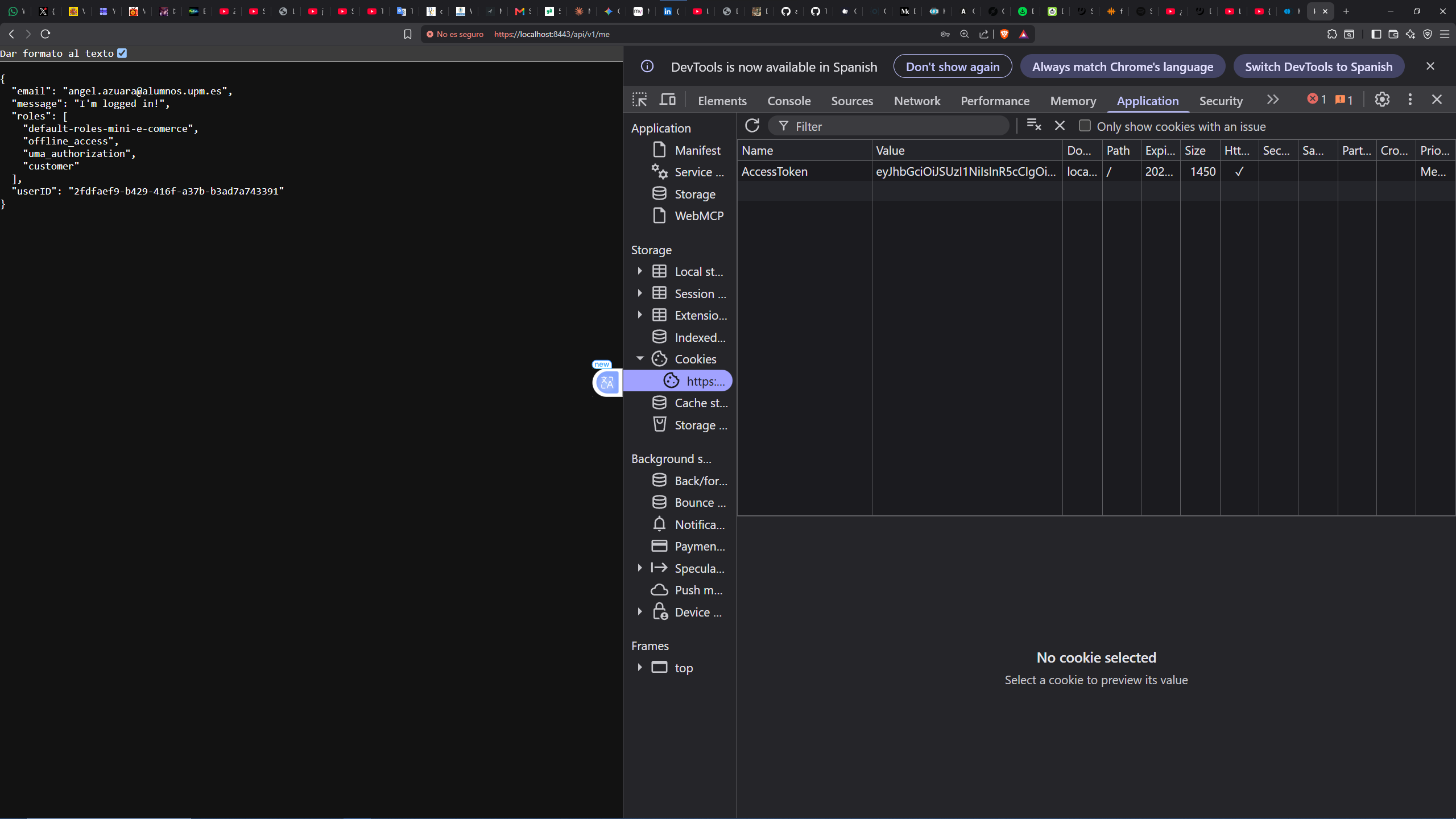Image resolution: width=1456 pixels, height=819 pixels.
Task: Focus the cookie Filter input field
Action: coord(889,126)
